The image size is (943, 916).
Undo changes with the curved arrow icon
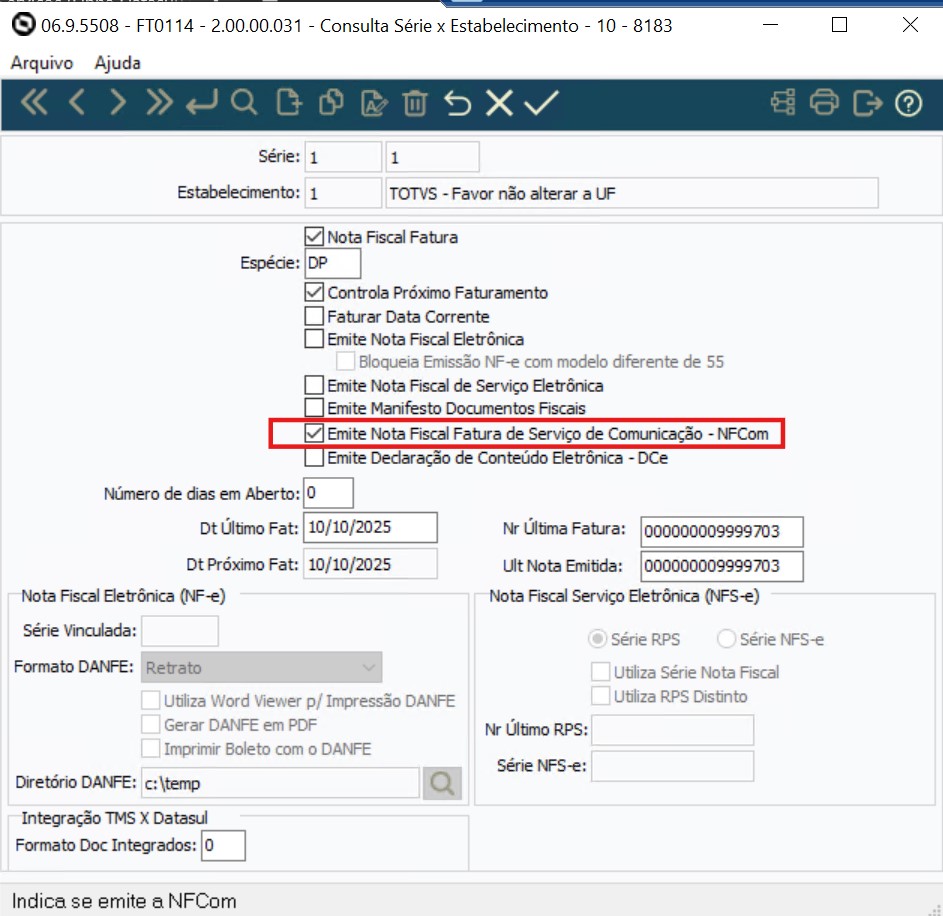point(457,102)
